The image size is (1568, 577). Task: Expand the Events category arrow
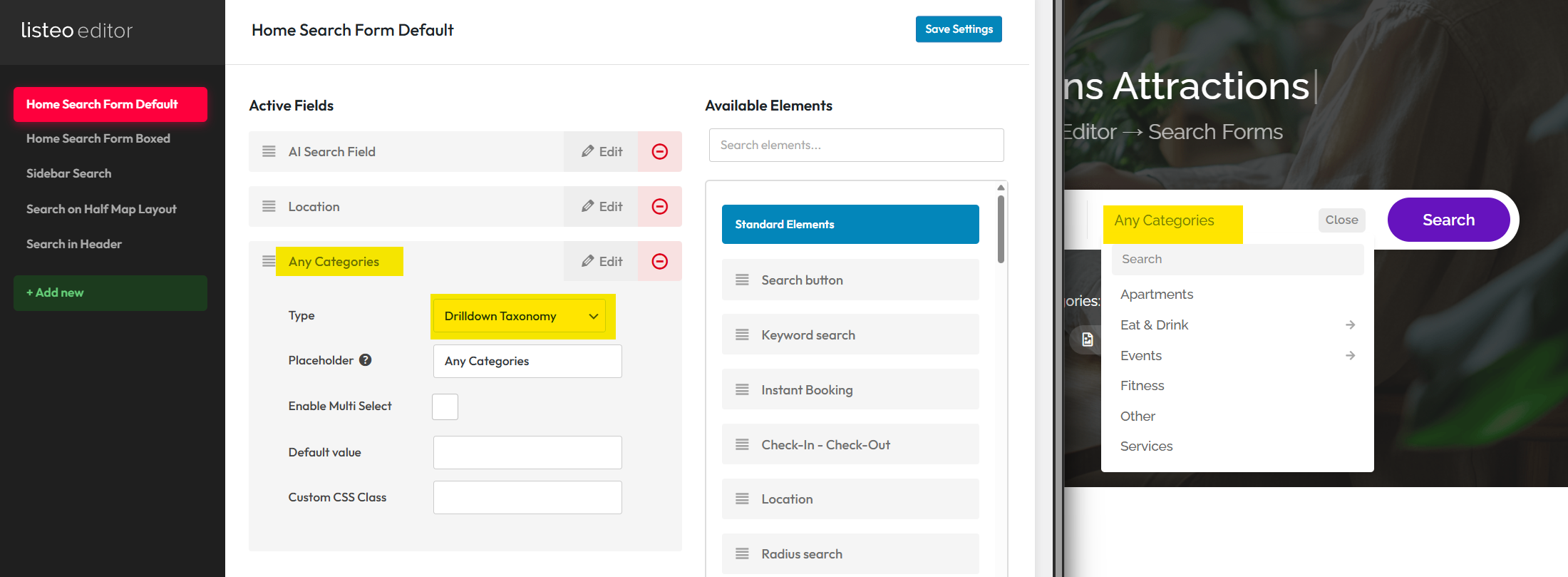[x=1350, y=355]
